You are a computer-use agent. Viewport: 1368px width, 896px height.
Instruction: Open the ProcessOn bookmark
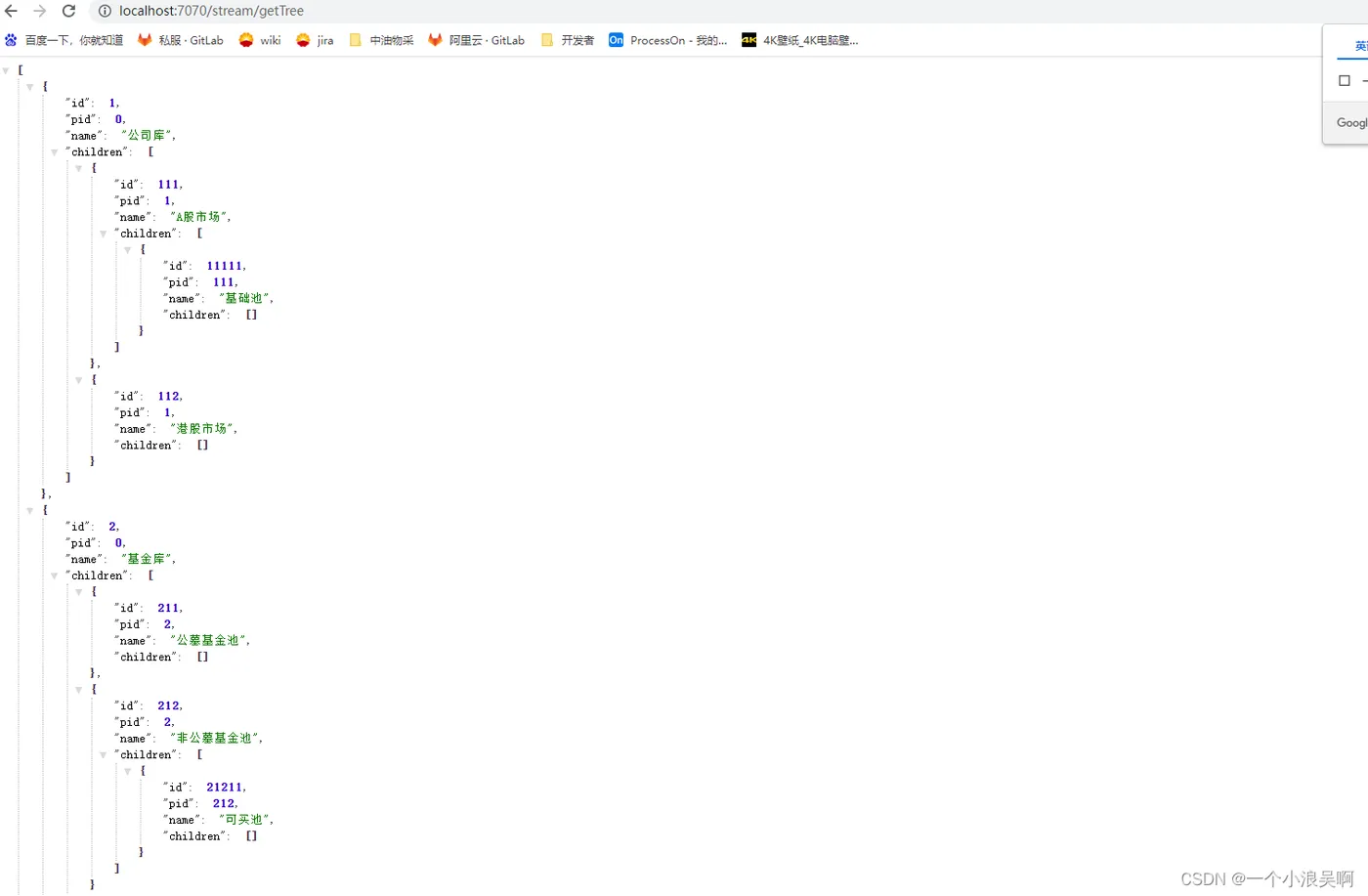click(668, 40)
